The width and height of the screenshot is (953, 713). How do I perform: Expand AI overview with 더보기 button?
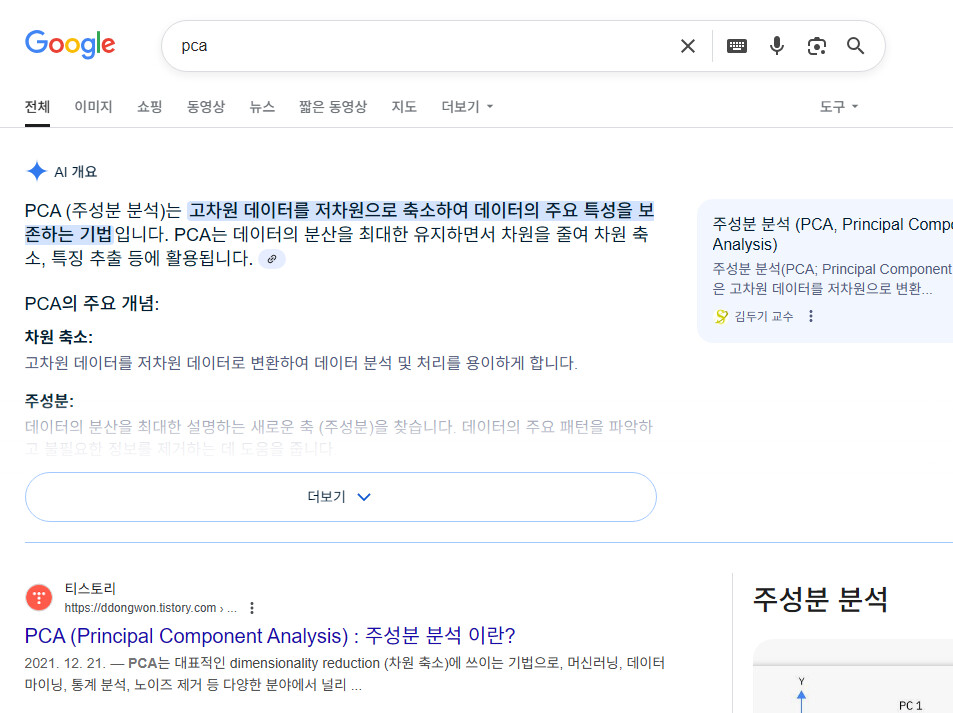tap(340, 497)
